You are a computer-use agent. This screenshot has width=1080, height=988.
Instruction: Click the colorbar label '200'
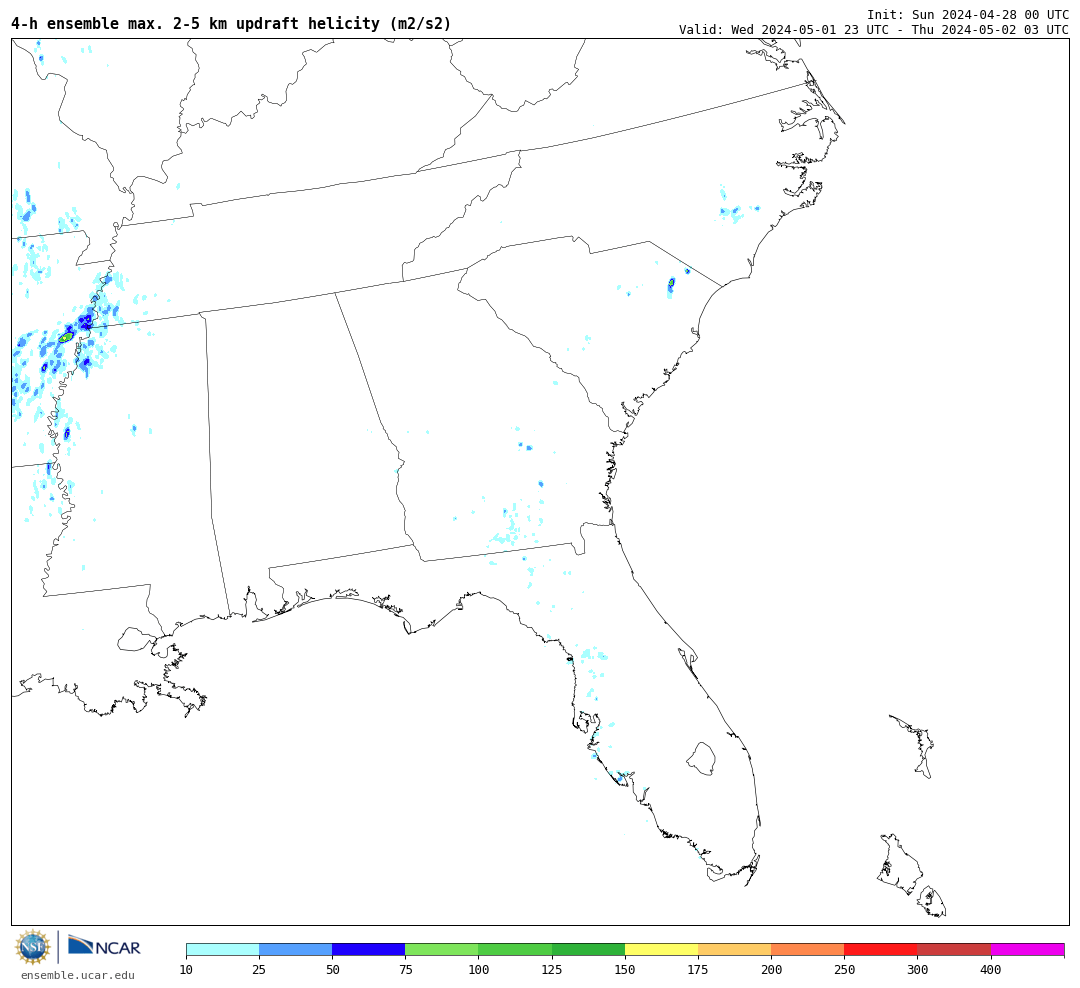[771, 970]
